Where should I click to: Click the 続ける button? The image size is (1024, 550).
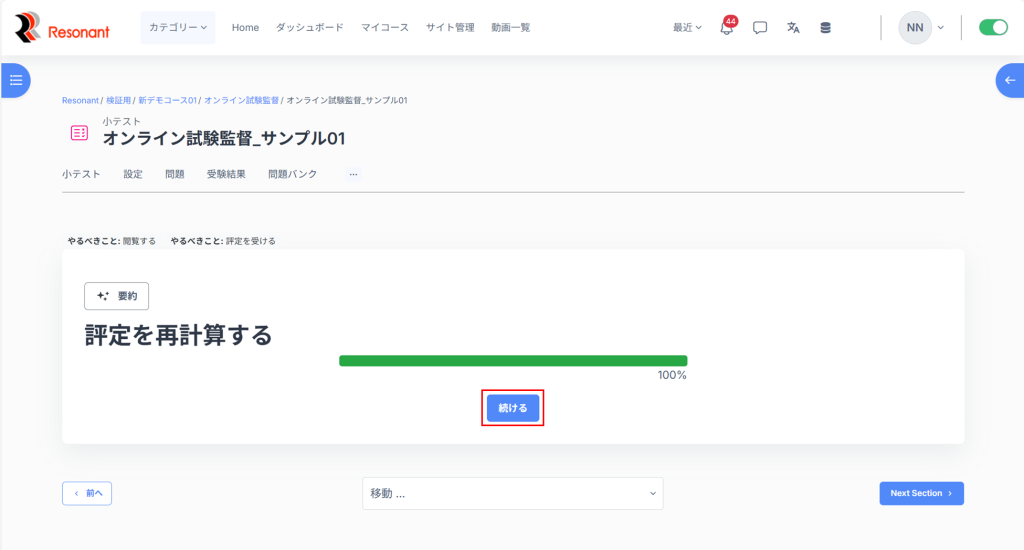pyautogui.click(x=512, y=408)
